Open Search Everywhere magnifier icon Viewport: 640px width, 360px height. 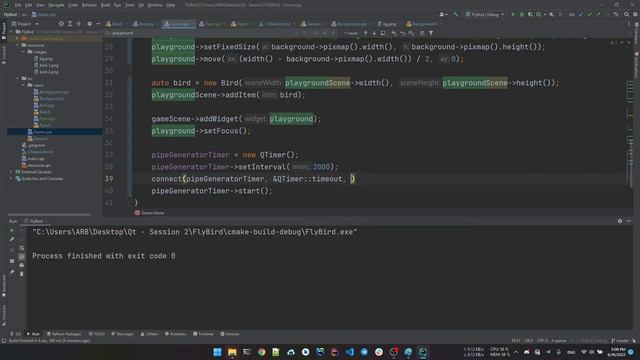(626, 14)
